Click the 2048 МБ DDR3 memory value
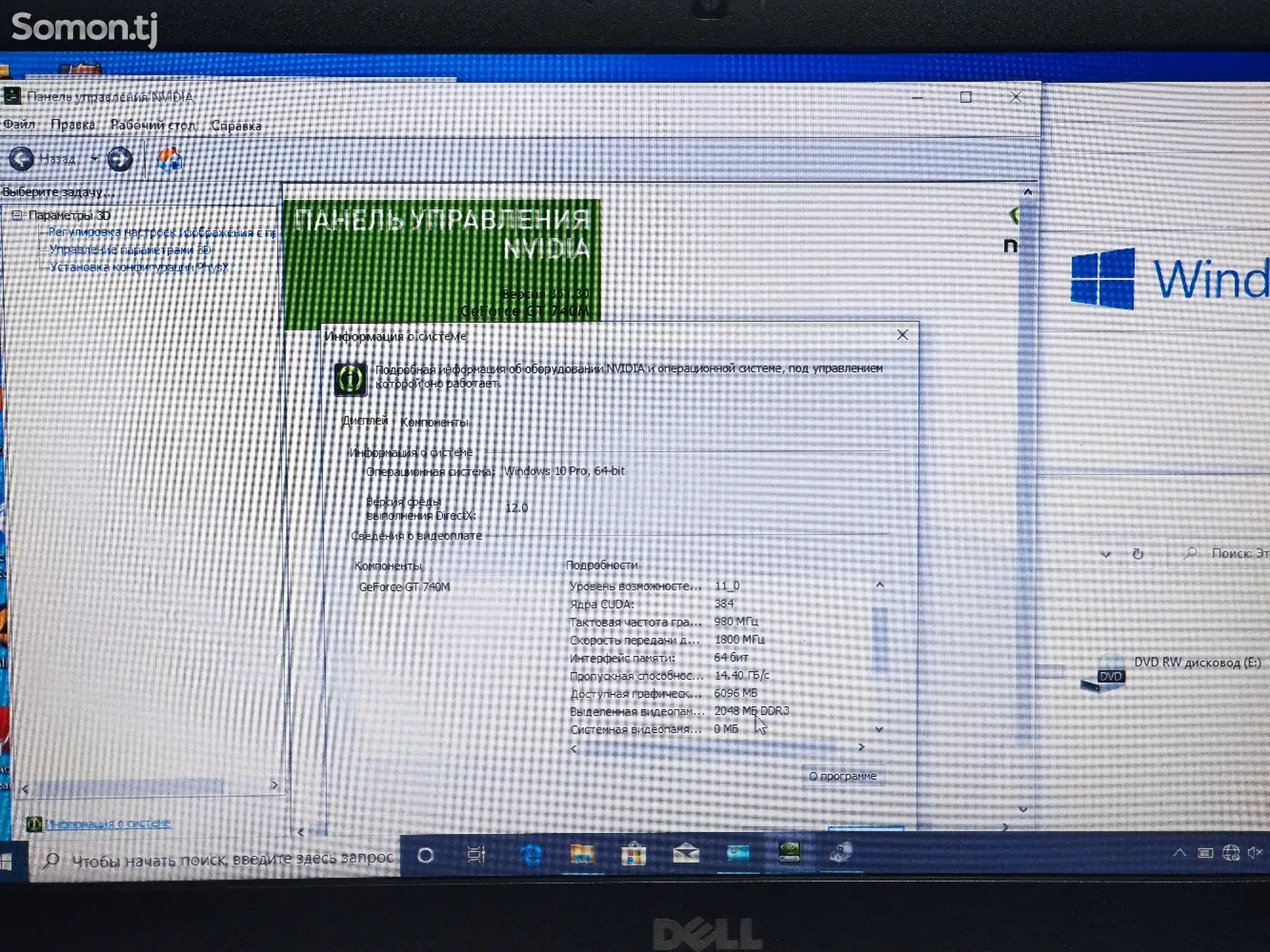 pos(752,711)
